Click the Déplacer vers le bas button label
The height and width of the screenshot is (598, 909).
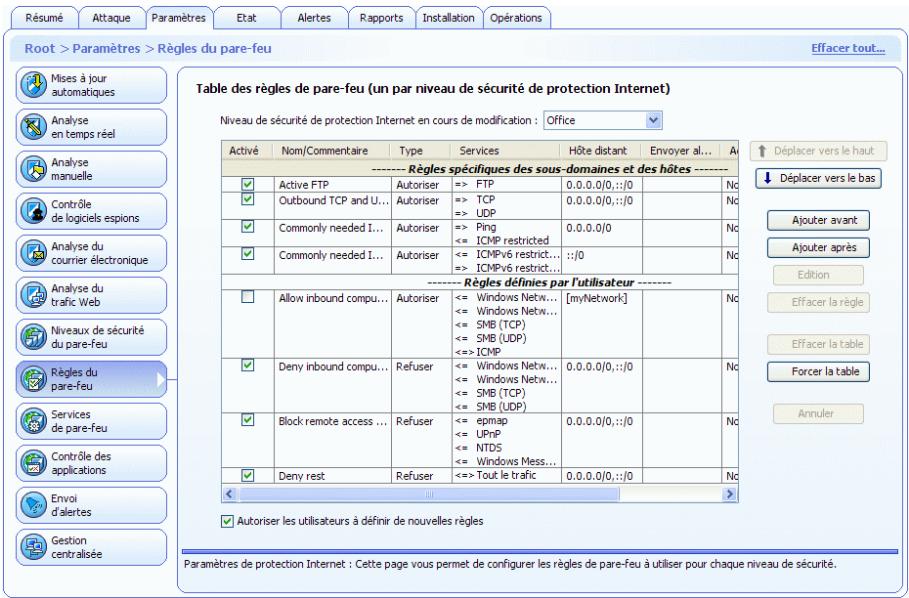pyautogui.click(x=827, y=178)
